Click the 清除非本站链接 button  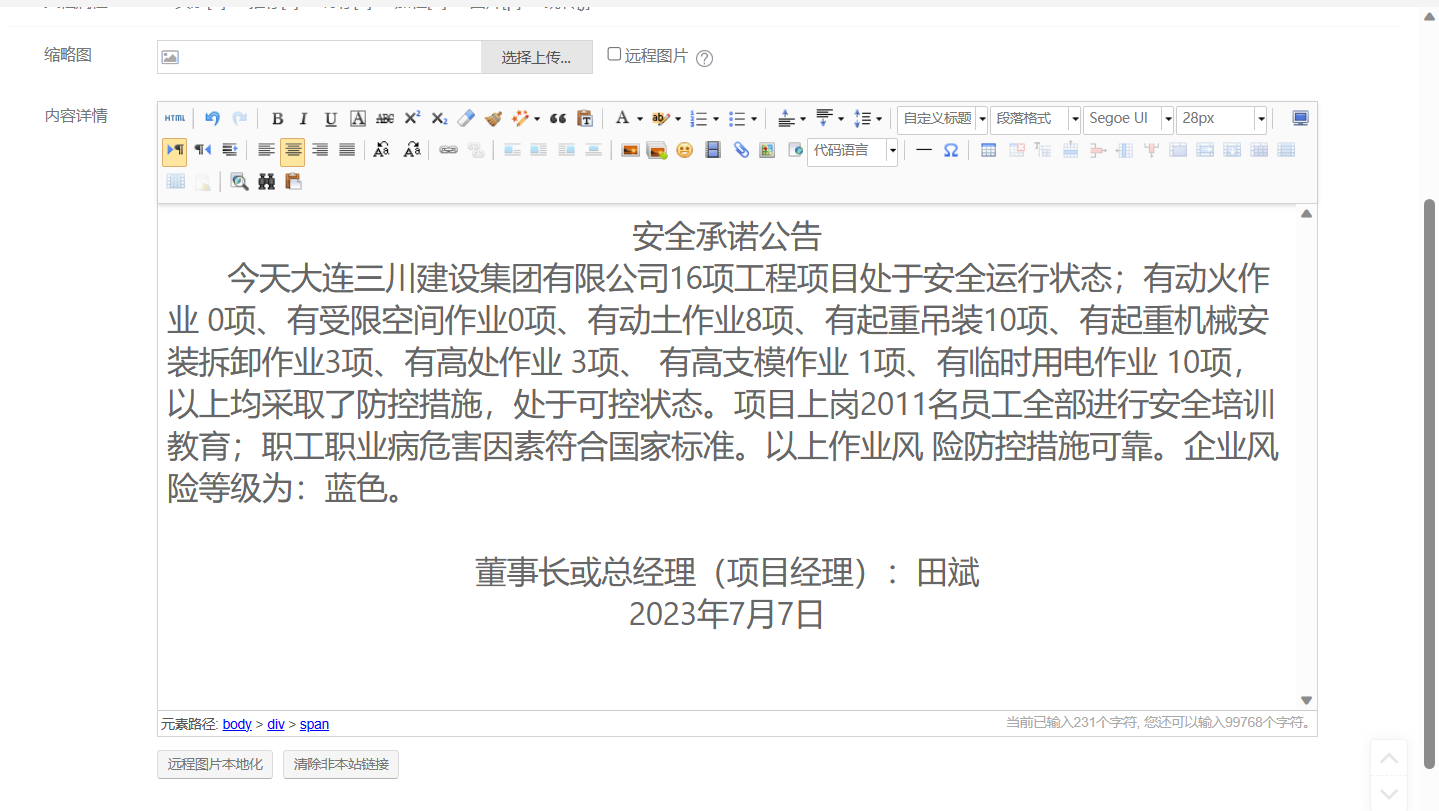tap(341, 765)
